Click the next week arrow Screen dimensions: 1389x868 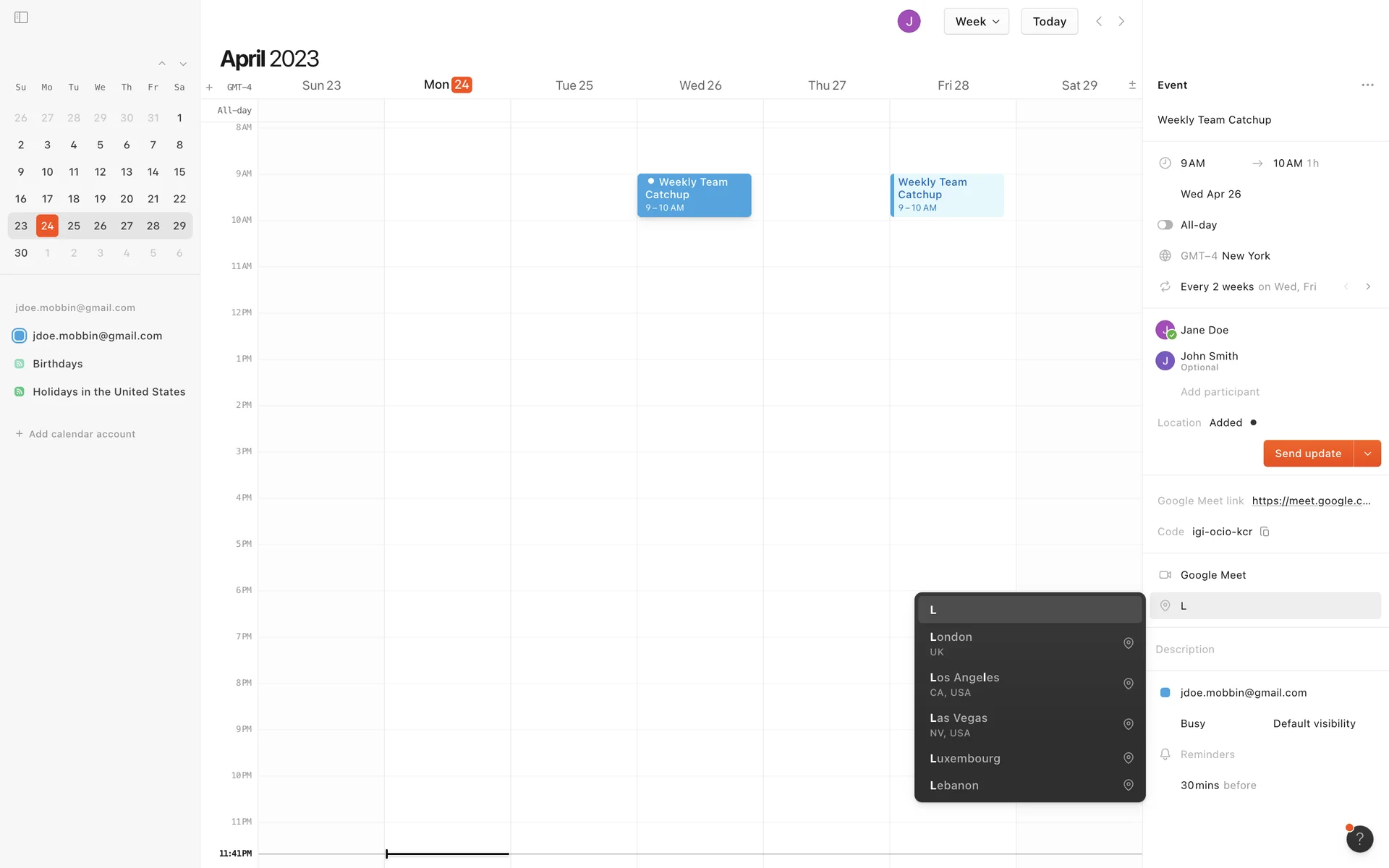1121,22
